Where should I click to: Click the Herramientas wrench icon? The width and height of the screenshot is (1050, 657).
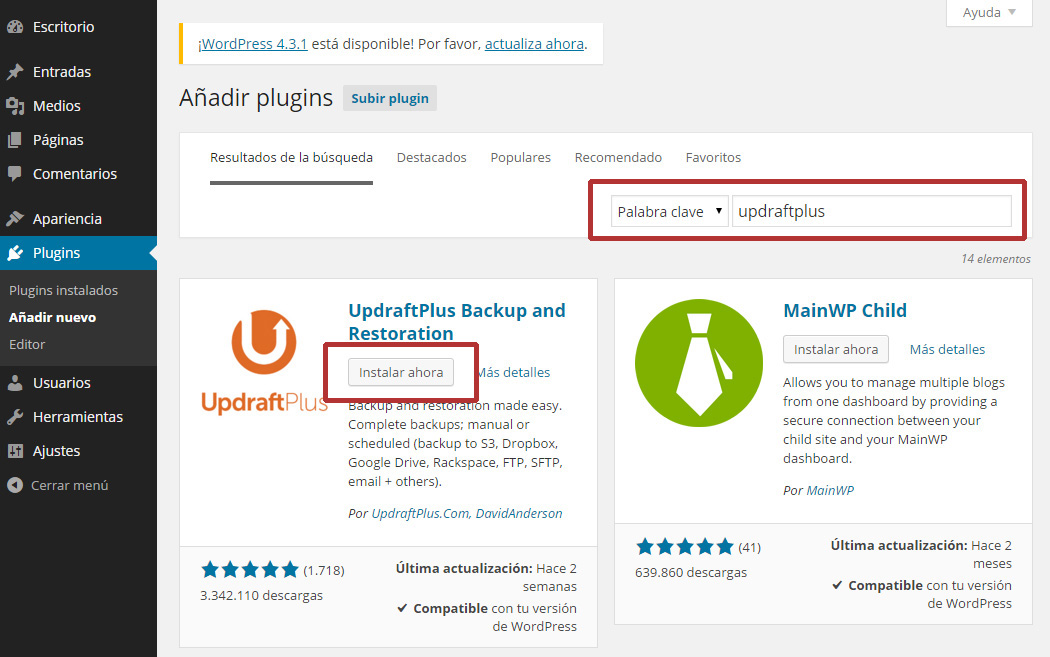coord(15,417)
